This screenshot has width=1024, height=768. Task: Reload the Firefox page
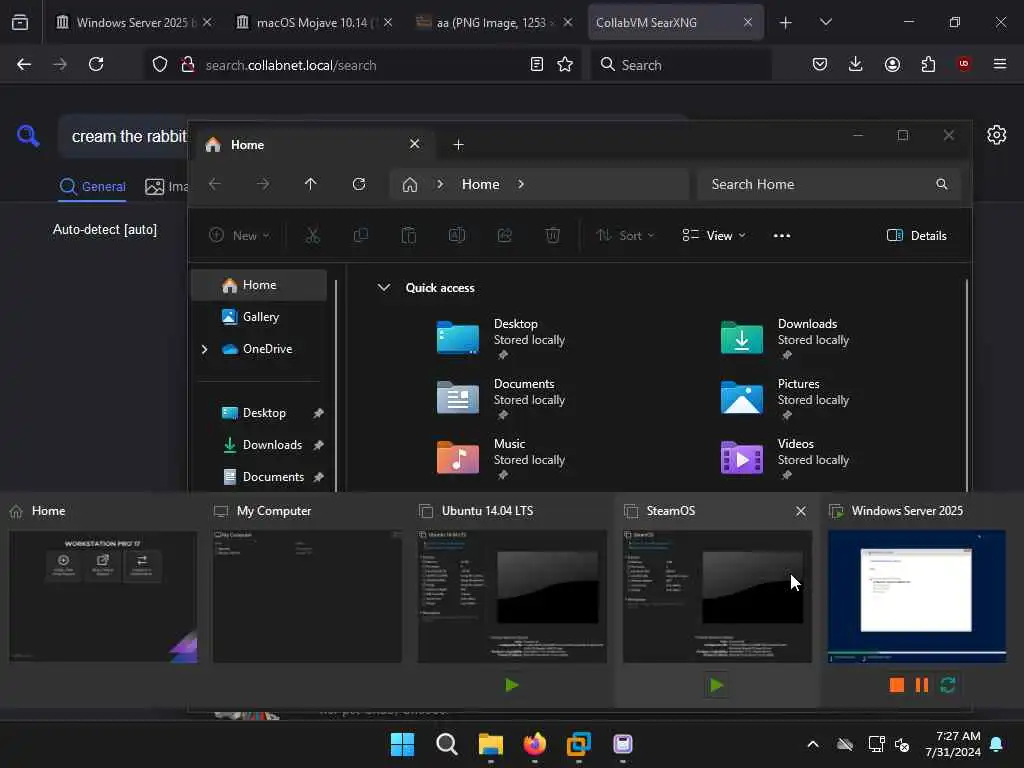pos(96,64)
